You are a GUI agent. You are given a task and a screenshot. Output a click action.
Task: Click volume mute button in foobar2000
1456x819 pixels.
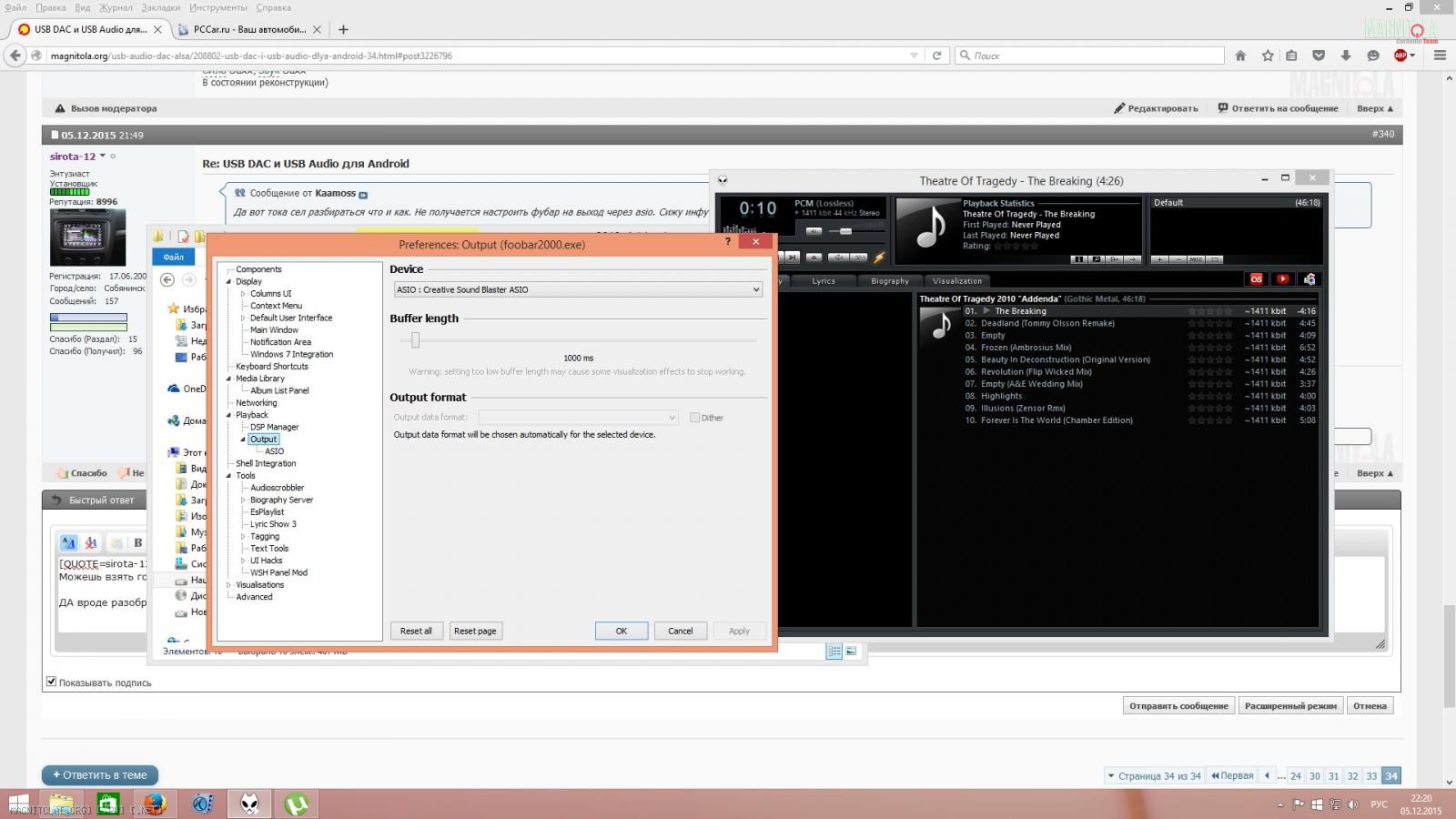coord(814,231)
